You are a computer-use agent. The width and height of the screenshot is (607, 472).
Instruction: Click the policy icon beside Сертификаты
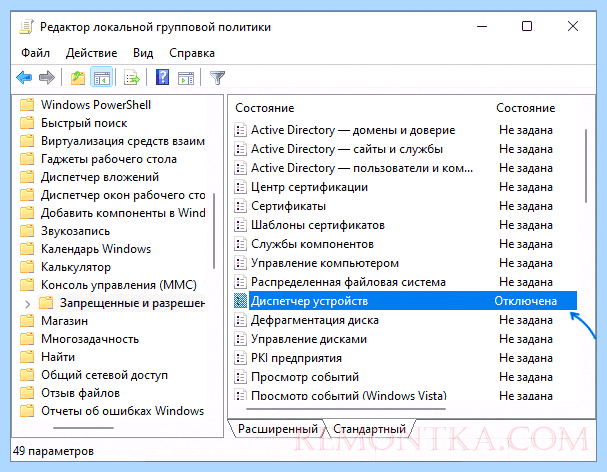tap(240, 206)
